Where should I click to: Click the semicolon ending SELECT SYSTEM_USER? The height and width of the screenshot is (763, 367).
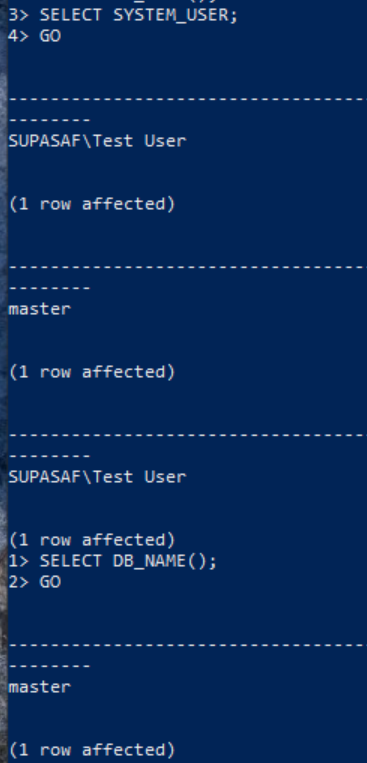point(233,16)
